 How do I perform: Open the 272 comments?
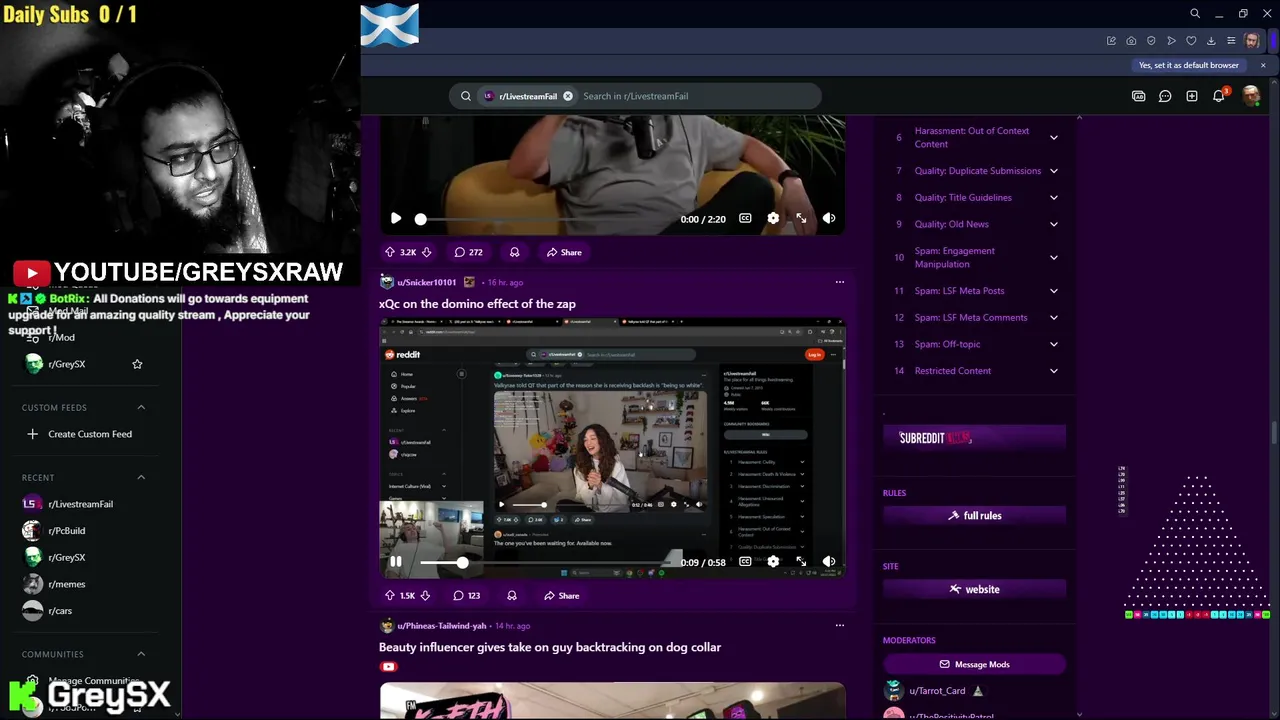(468, 252)
